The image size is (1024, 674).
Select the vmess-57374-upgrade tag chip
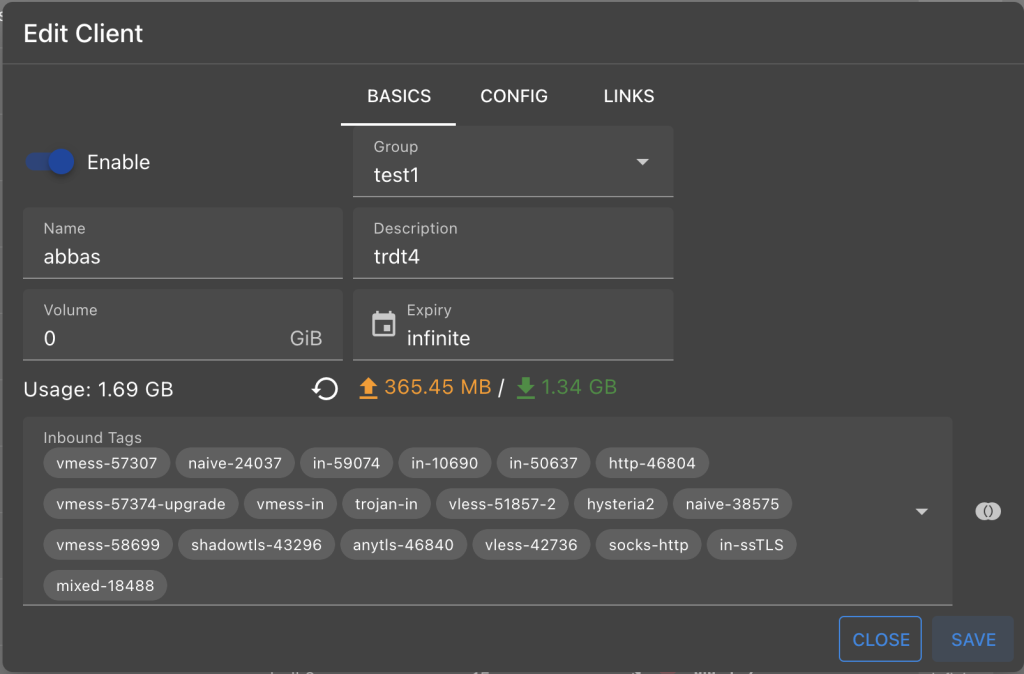click(141, 504)
